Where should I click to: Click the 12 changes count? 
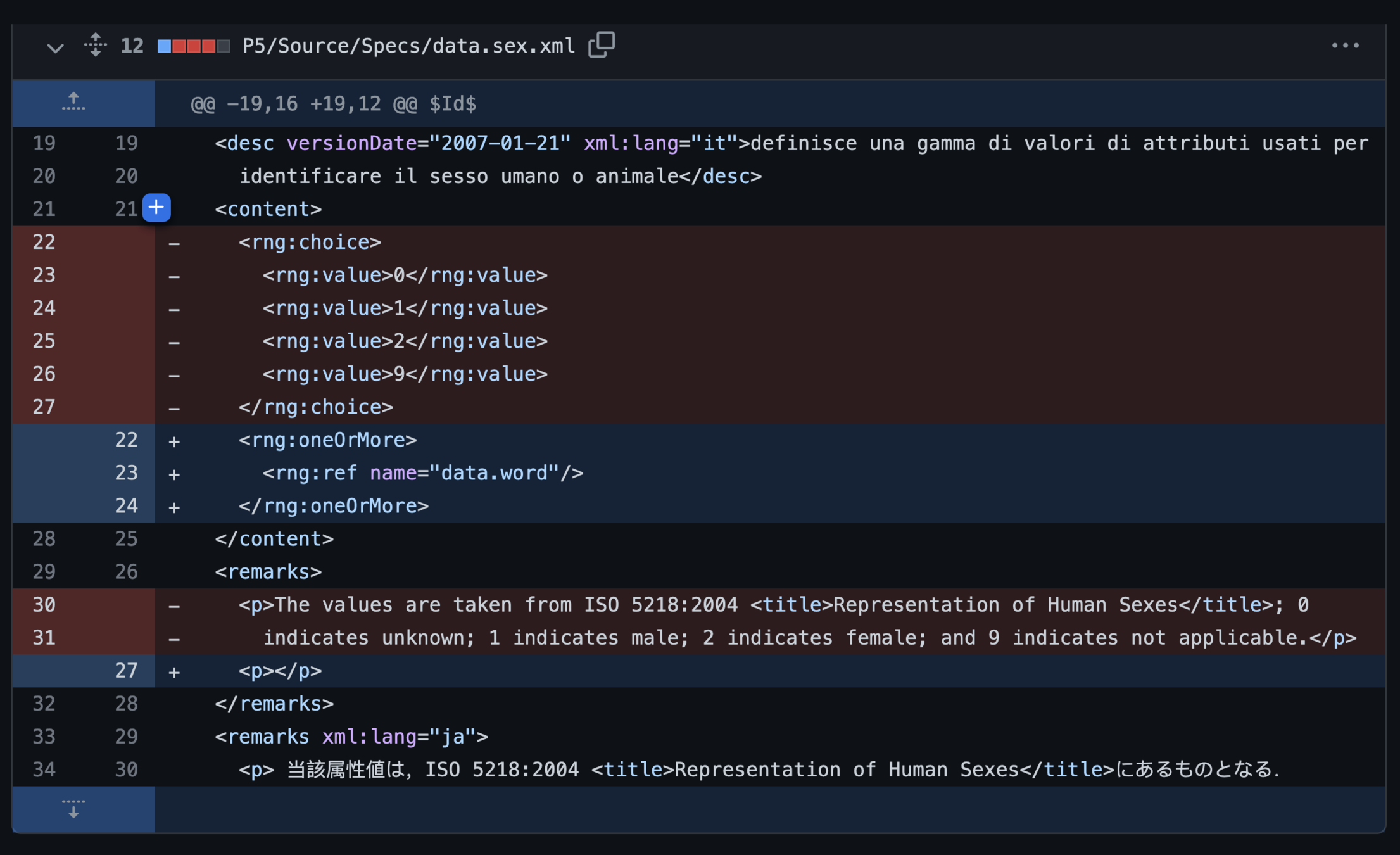click(x=132, y=46)
